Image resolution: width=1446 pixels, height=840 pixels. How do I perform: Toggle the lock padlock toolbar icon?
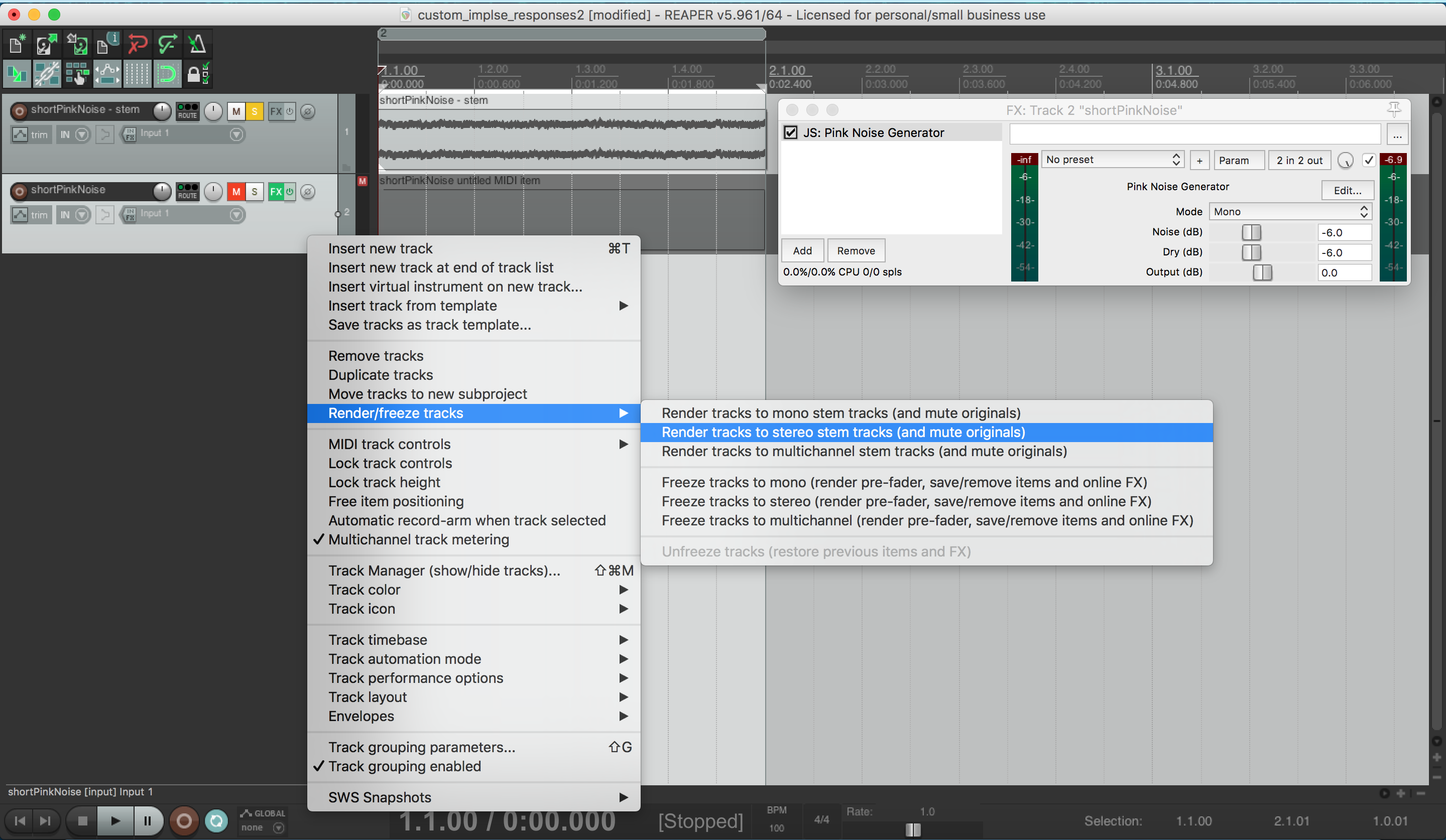click(197, 74)
